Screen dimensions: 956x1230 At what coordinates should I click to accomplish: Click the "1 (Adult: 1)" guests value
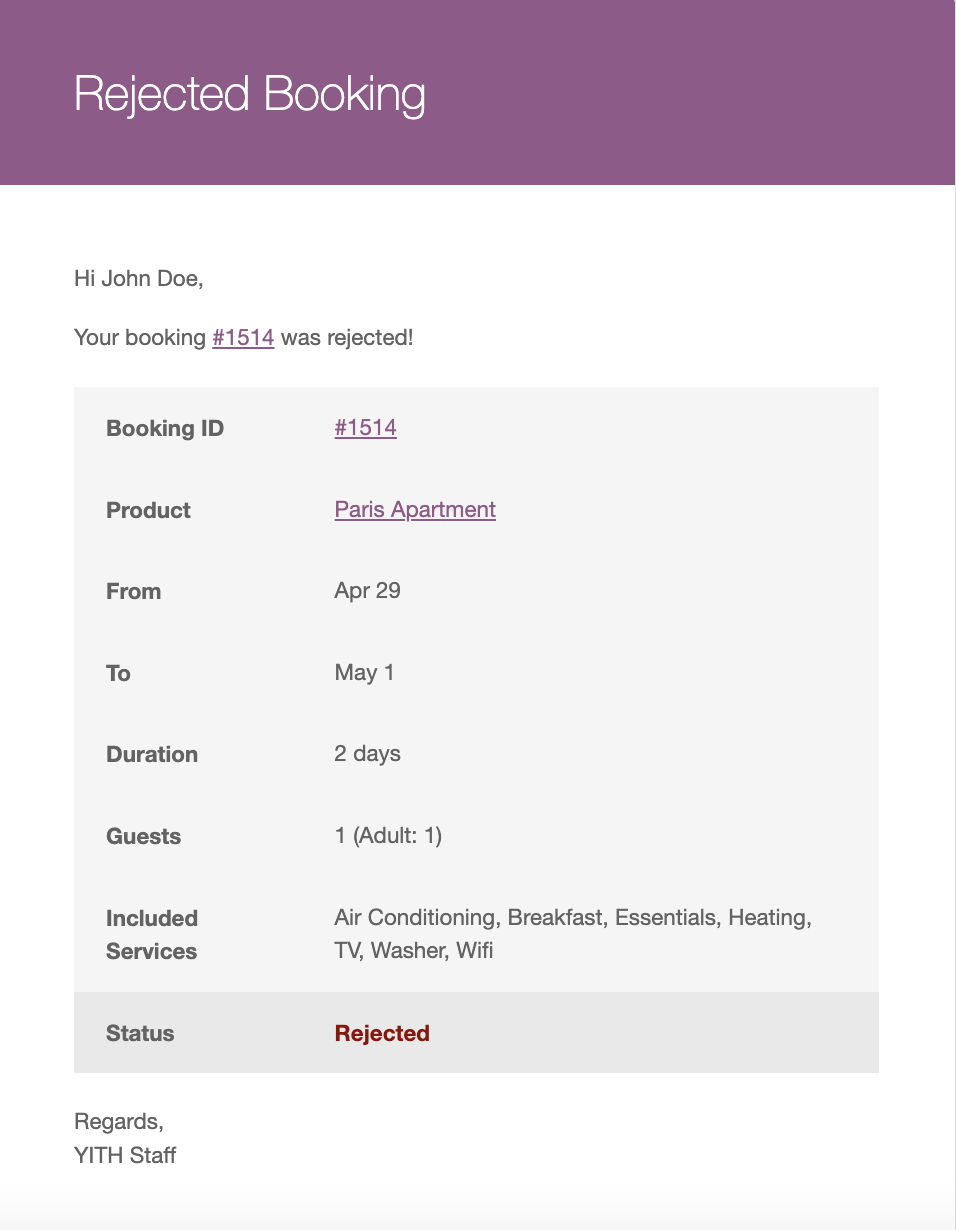388,836
